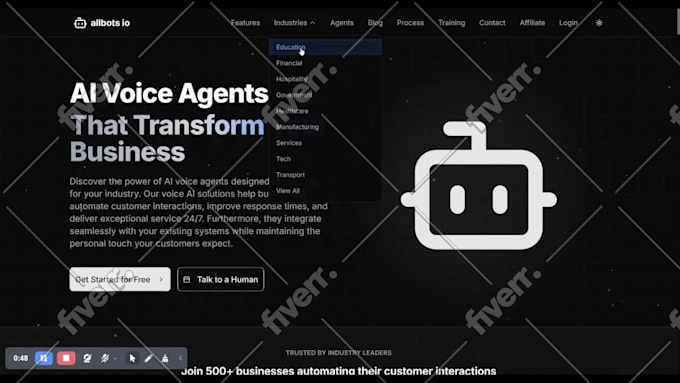The height and width of the screenshot is (383, 680).
Task: Open the Process nav link
Action: (410, 23)
